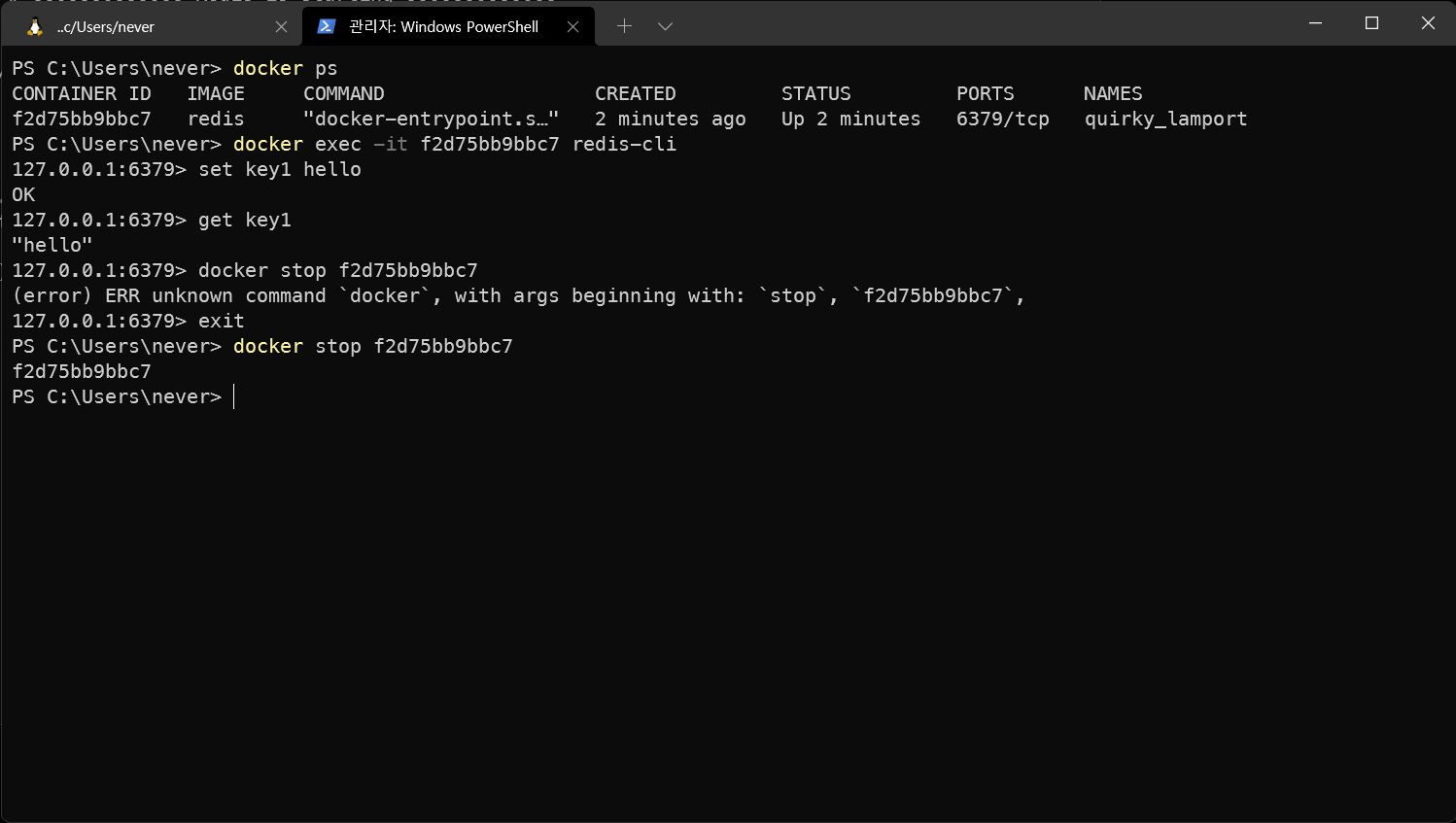
Task: Click the IMAGE column header
Action: pyautogui.click(x=216, y=93)
